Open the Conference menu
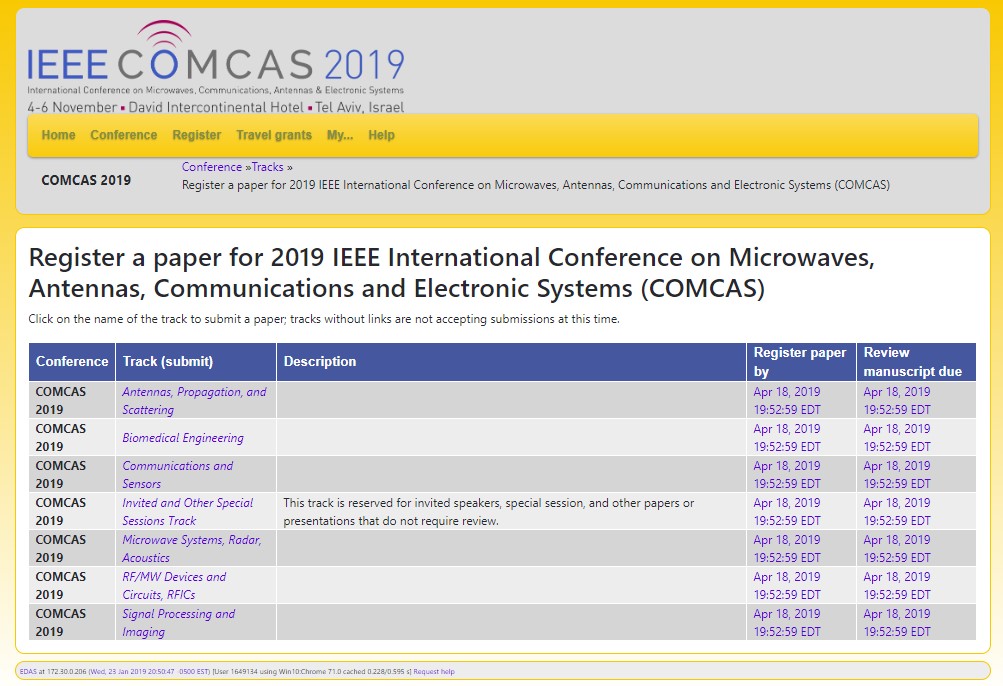 123,135
